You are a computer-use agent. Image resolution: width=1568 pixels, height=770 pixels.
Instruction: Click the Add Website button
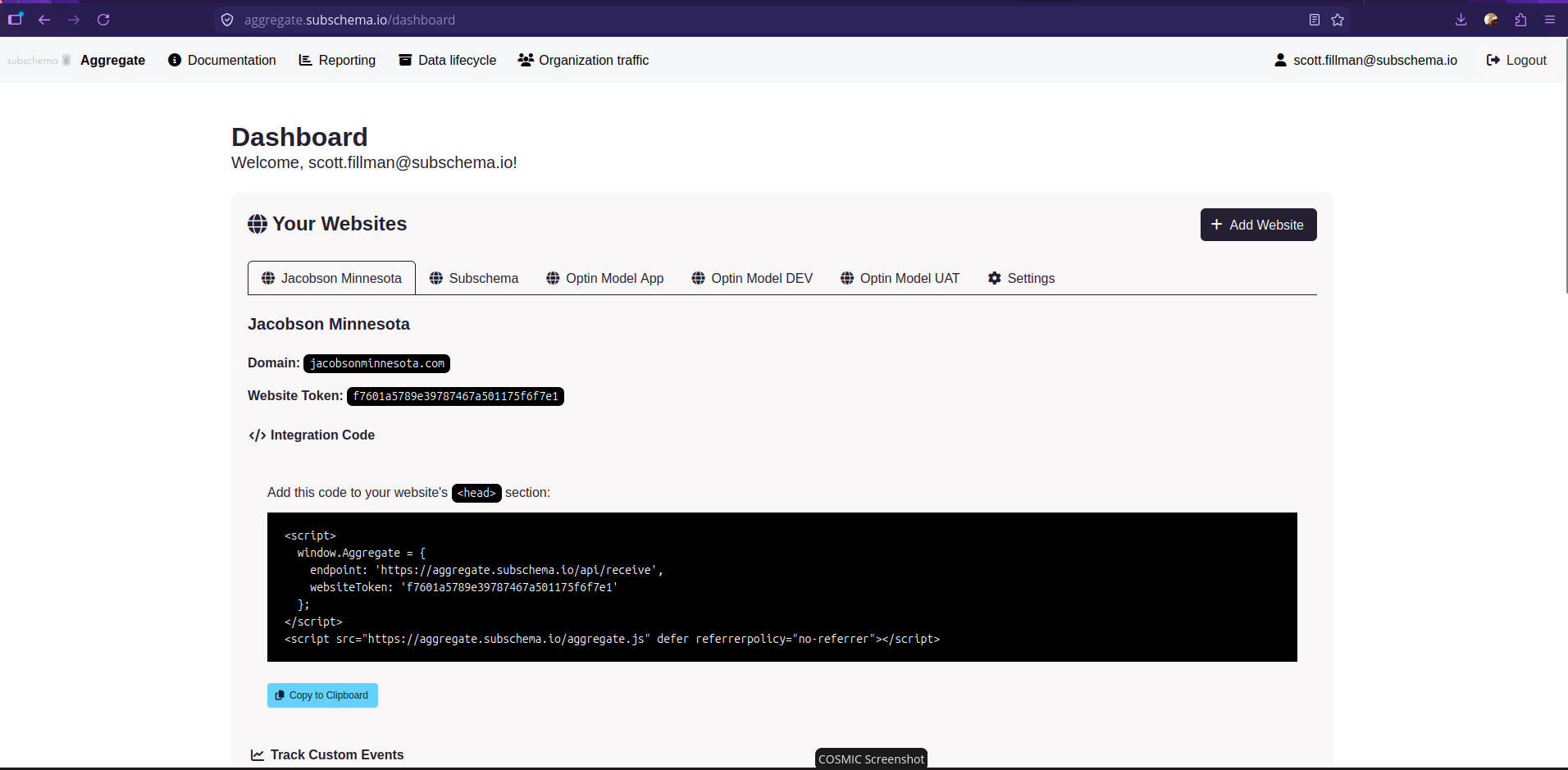point(1258,225)
